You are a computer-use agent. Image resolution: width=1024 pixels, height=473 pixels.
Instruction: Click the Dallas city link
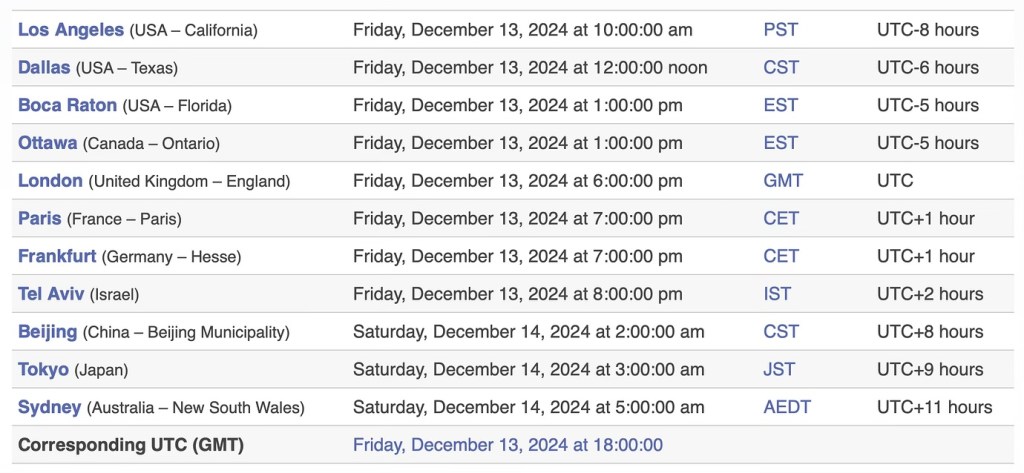tap(44, 68)
